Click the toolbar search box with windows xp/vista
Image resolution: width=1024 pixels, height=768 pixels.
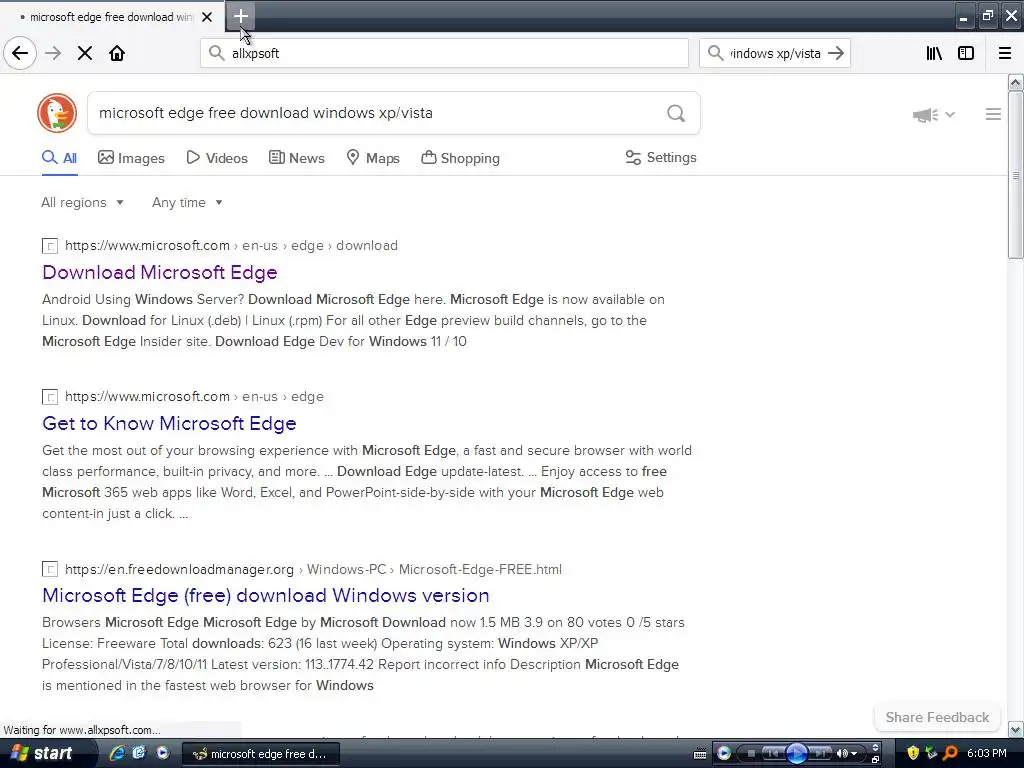point(775,53)
